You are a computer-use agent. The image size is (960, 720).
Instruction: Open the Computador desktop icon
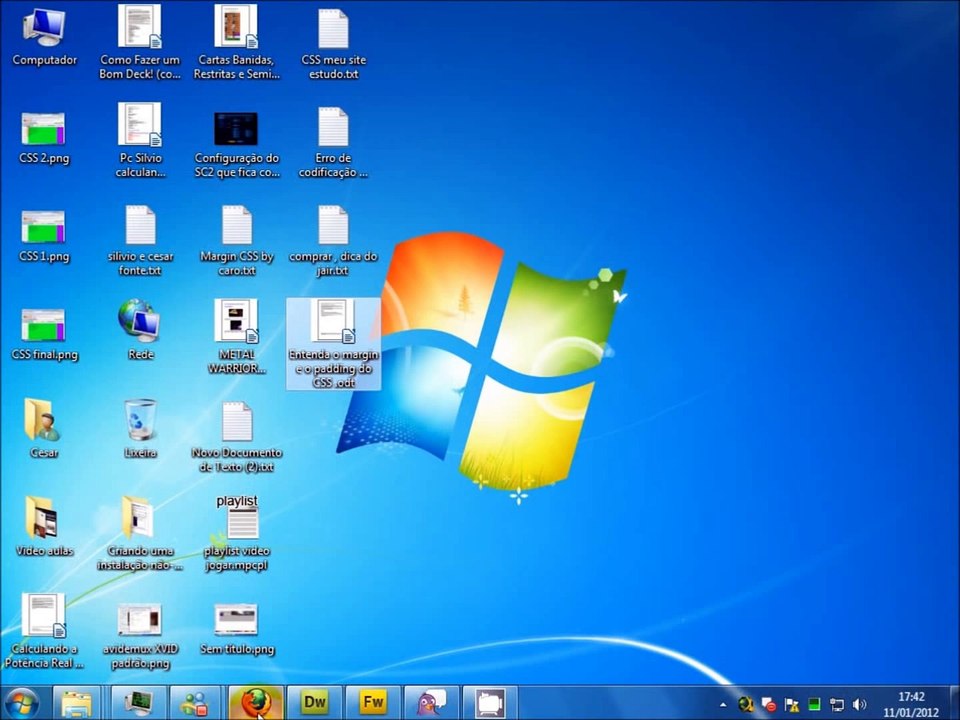[44, 38]
